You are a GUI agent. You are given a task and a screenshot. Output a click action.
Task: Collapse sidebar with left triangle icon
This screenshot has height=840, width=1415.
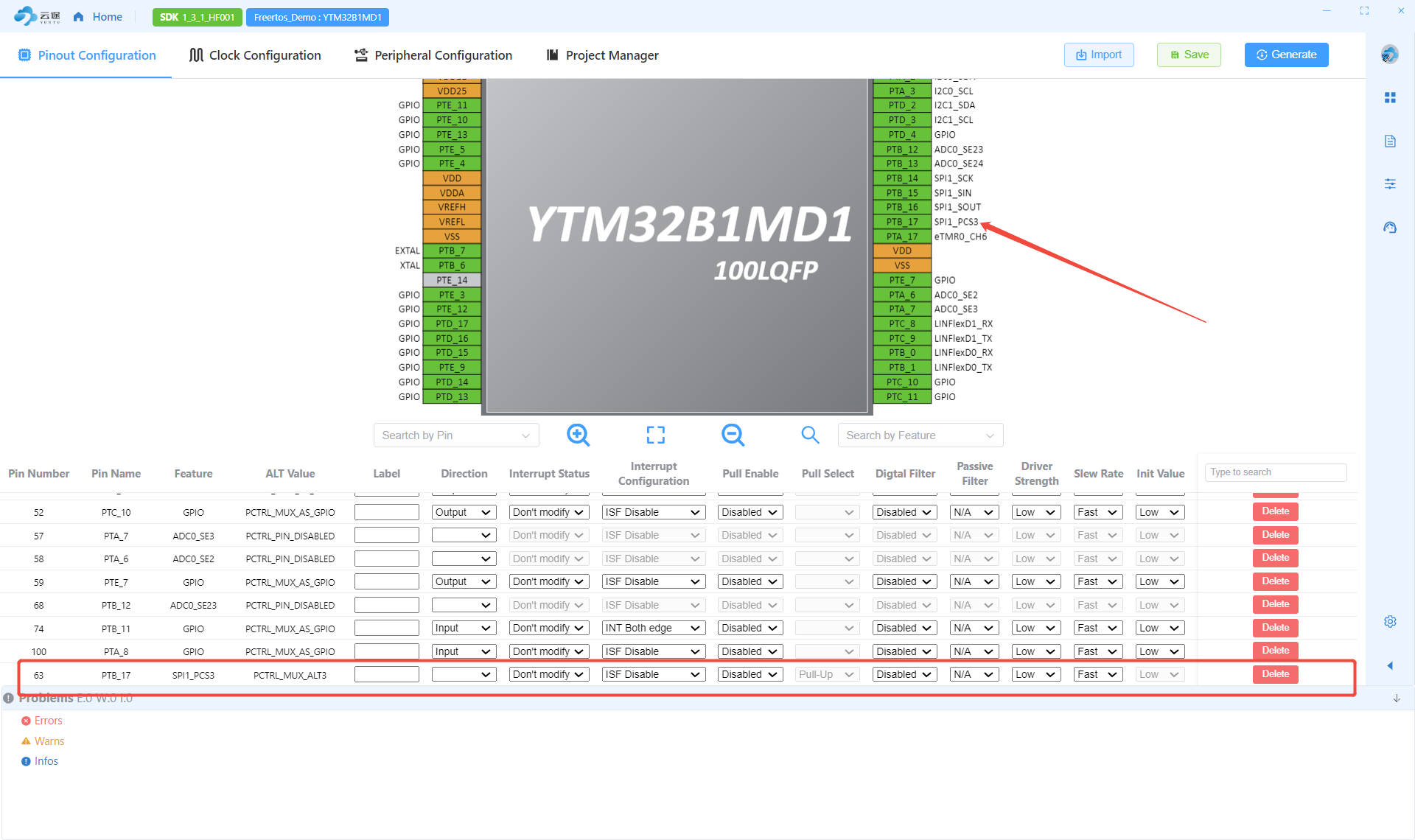pyautogui.click(x=1390, y=666)
